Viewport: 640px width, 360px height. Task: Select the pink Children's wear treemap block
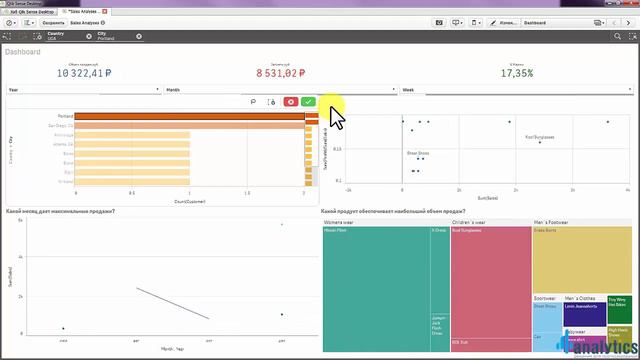point(491,282)
